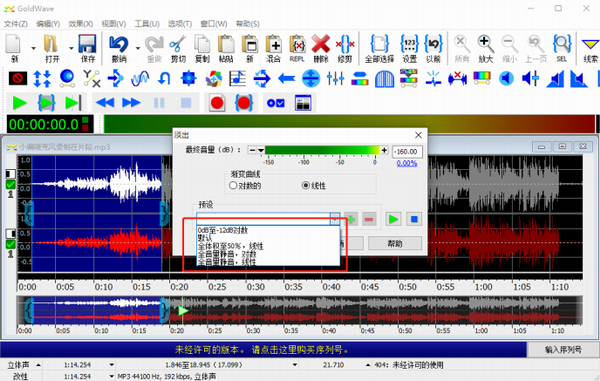The width and height of the screenshot is (600, 381).
Task: Expand the dropdown arrow next to 新
Action: click(x=33, y=48)
